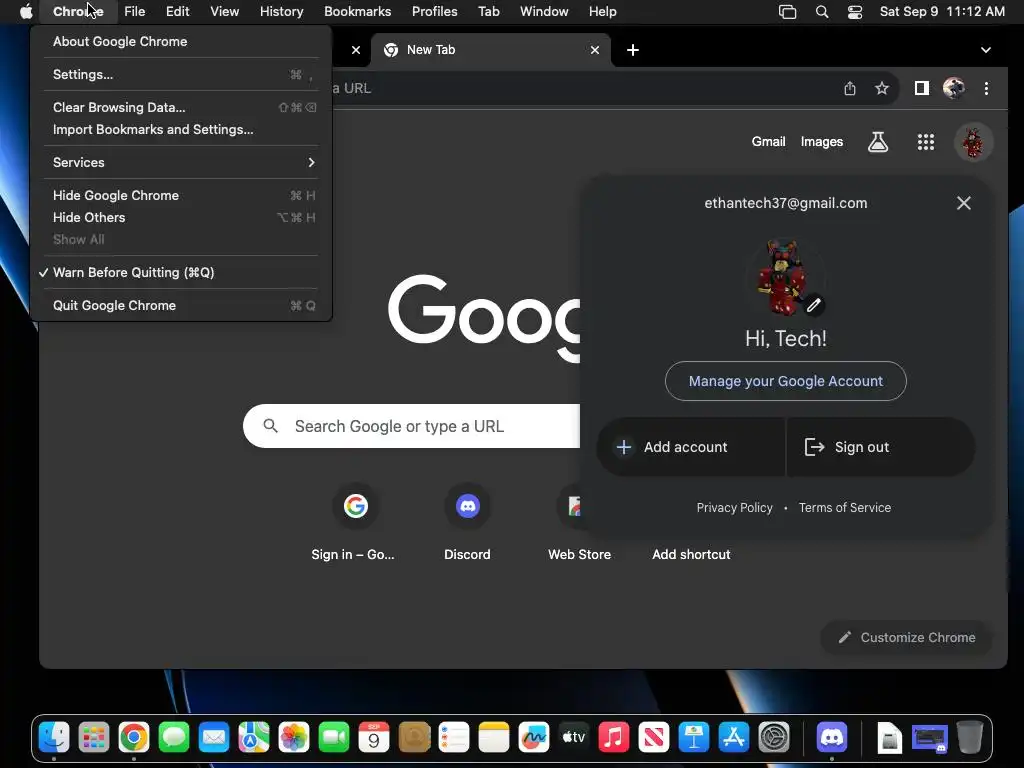This screenshot has width=1024, height=768.
Task: Open Chrome profile avatar in toolbar
Action: coord(954,88)
